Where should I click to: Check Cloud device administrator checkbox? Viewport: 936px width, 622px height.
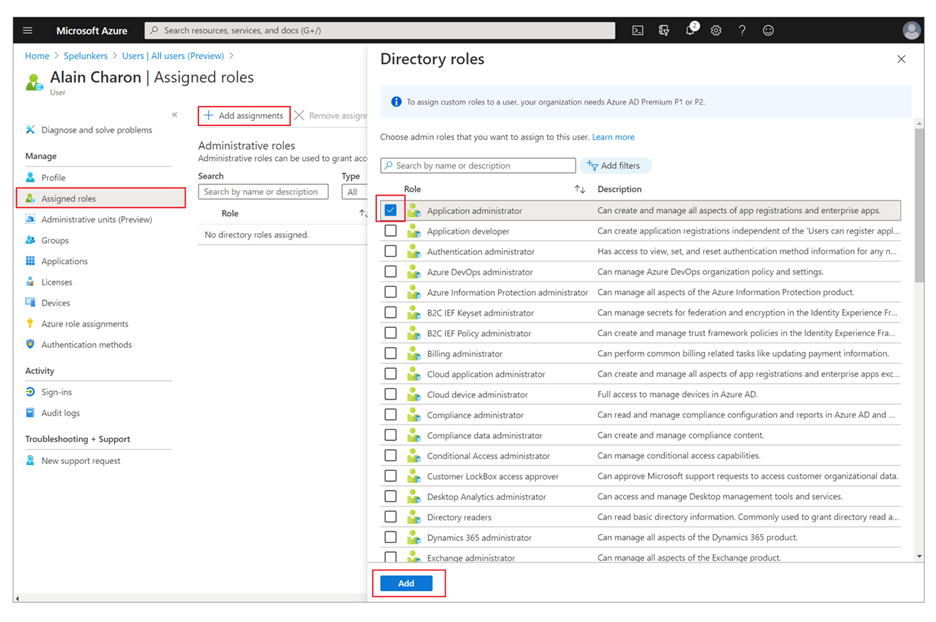point(390,394)
